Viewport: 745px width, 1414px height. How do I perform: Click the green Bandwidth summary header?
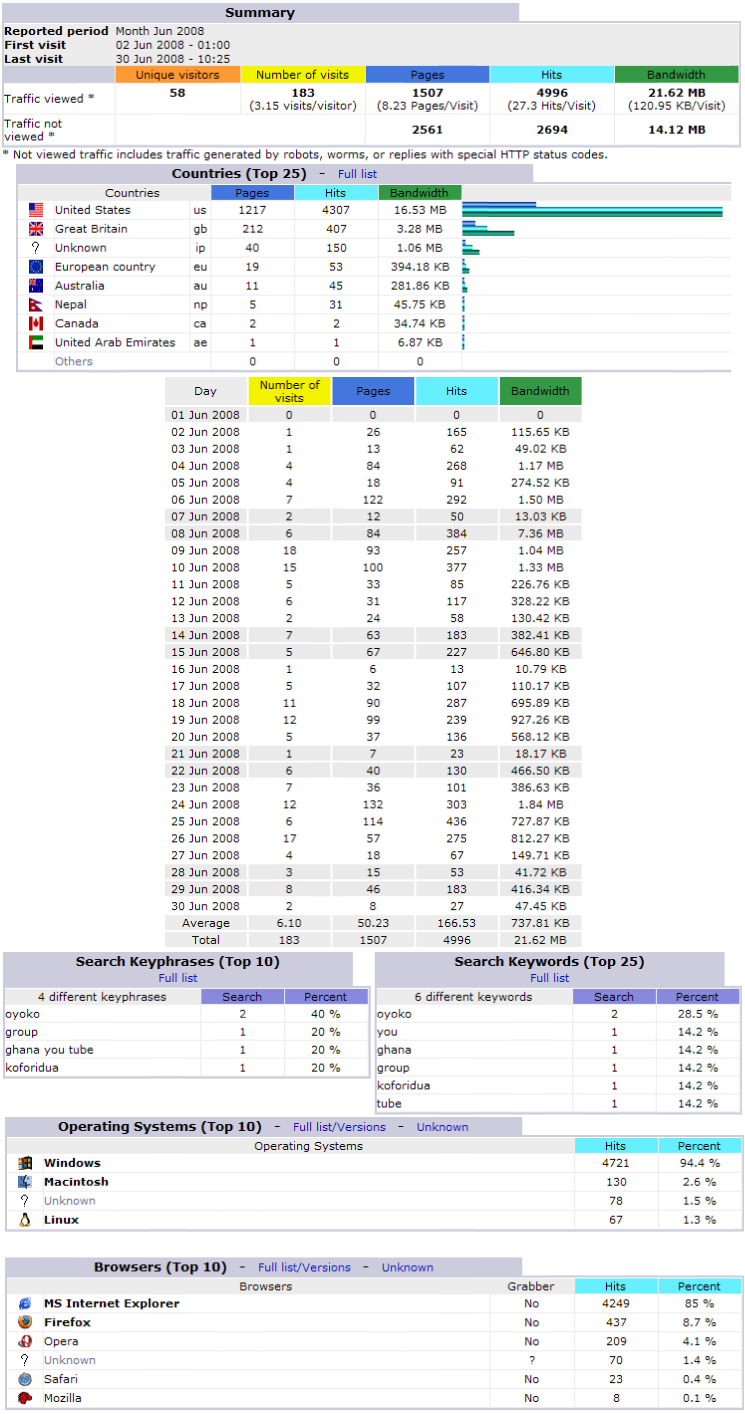point(676,75)
